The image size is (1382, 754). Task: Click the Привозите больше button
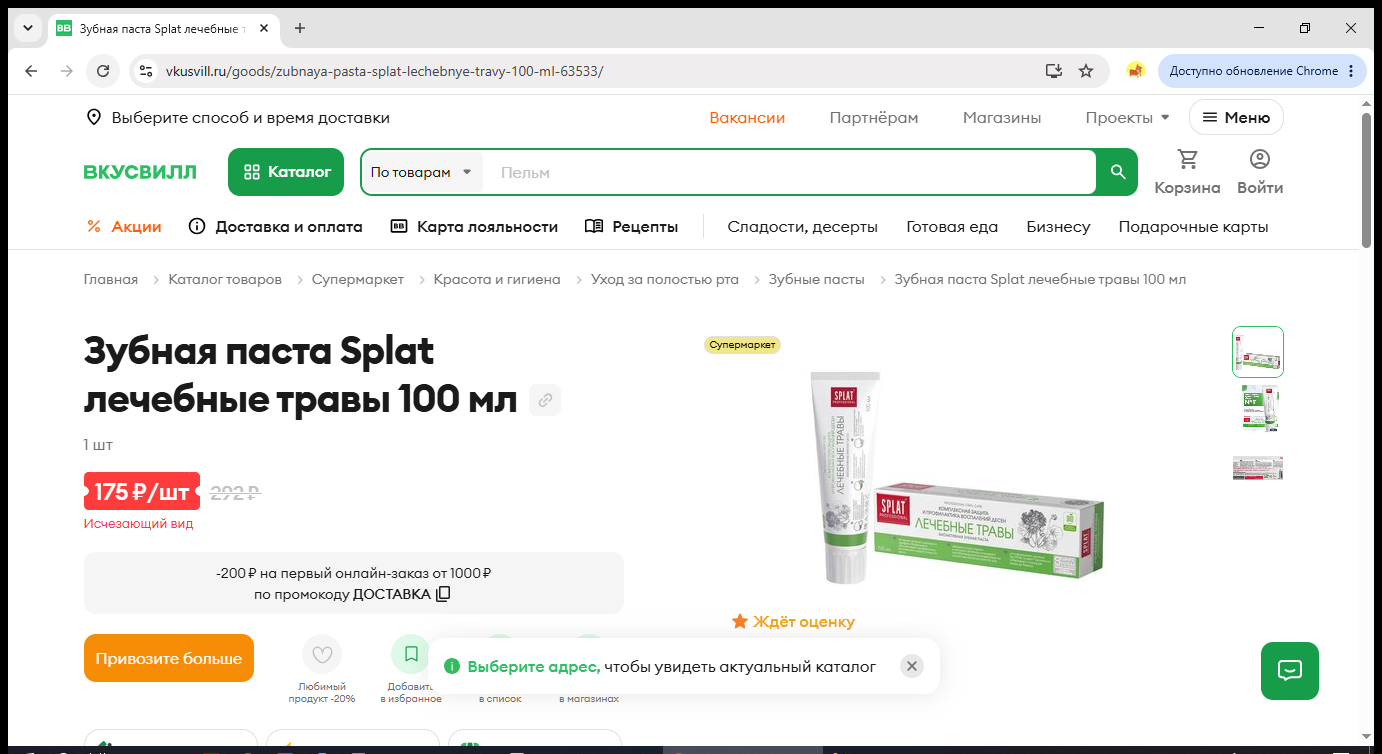169,658
